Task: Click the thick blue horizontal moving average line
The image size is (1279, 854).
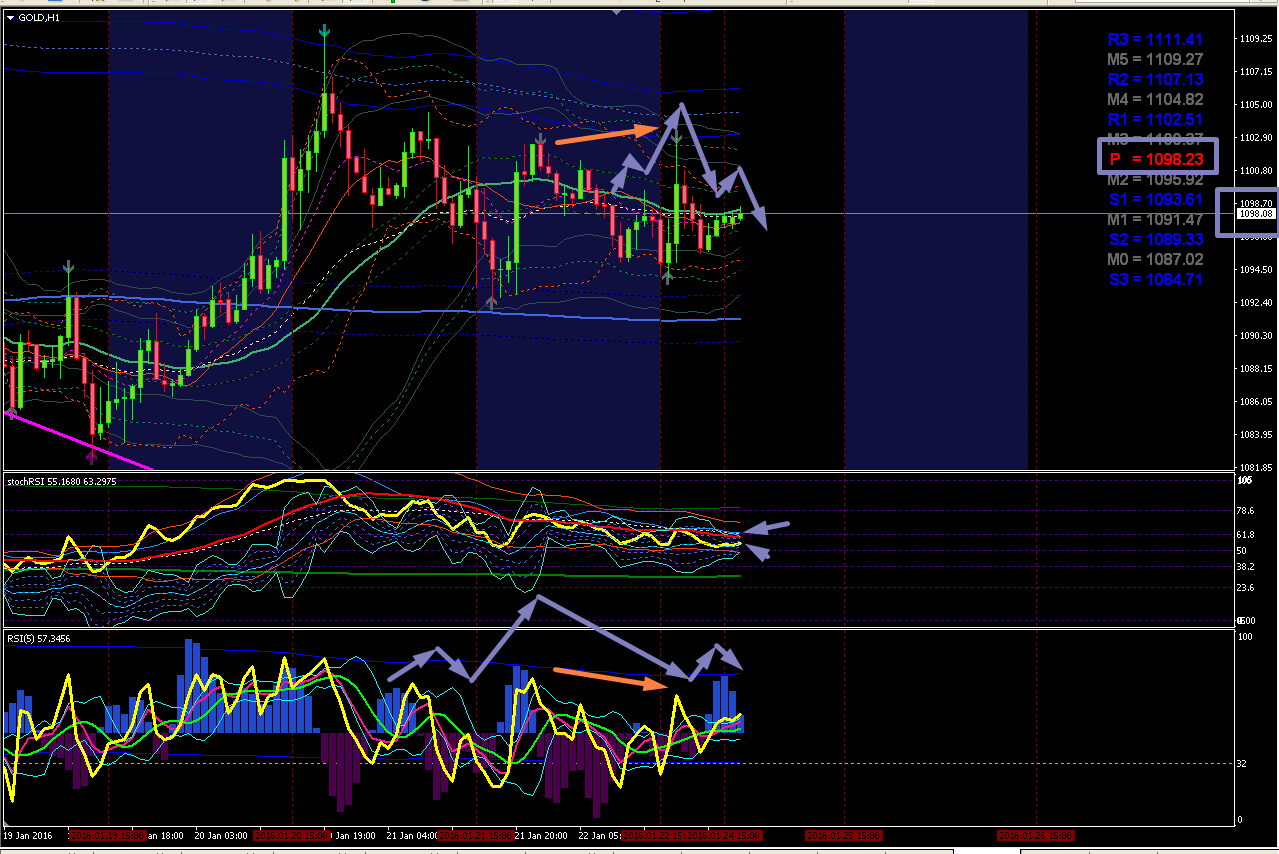Action: click(x=370, y=309)
